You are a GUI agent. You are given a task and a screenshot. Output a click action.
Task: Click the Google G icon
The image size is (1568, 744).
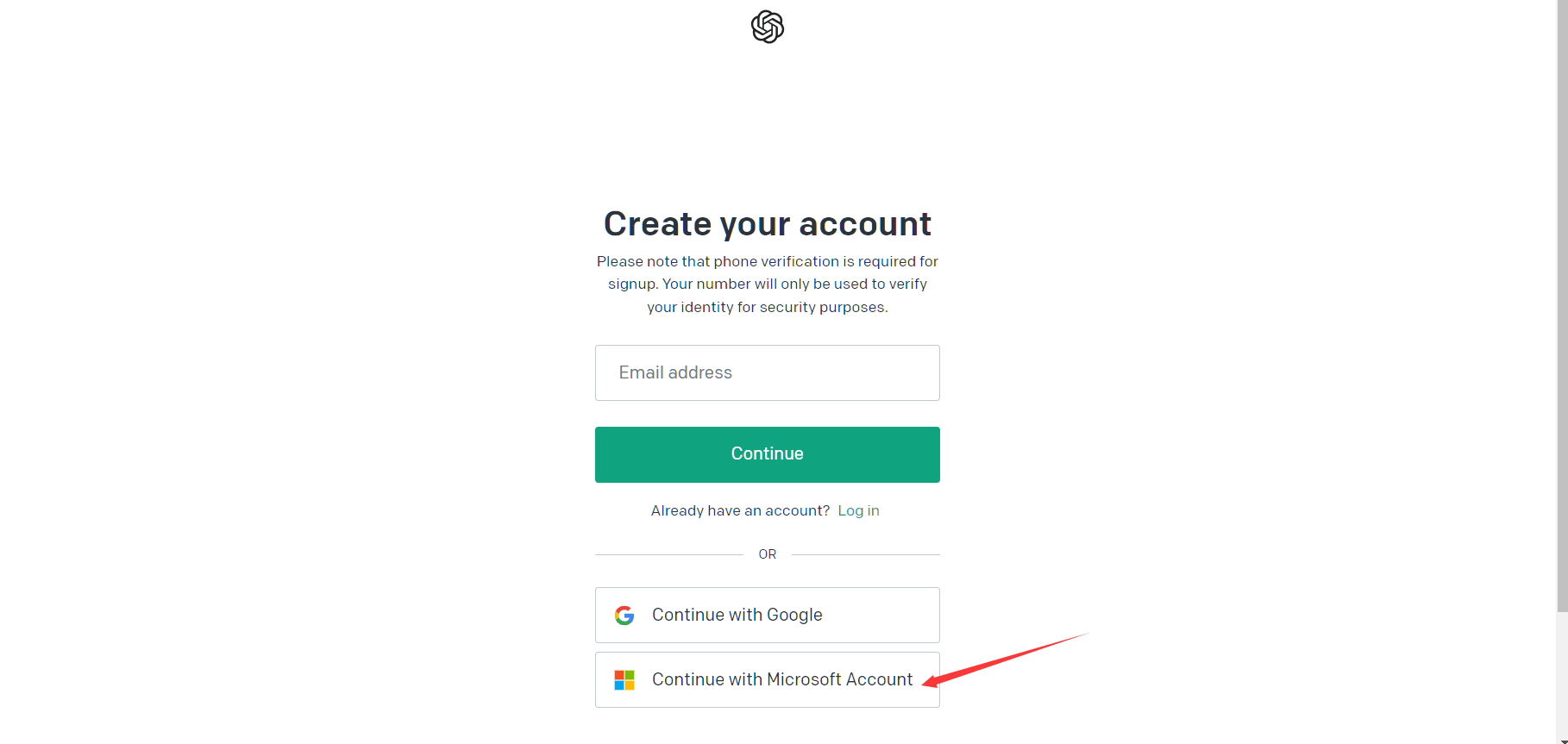pyautogui.click(x=624, y=616)
